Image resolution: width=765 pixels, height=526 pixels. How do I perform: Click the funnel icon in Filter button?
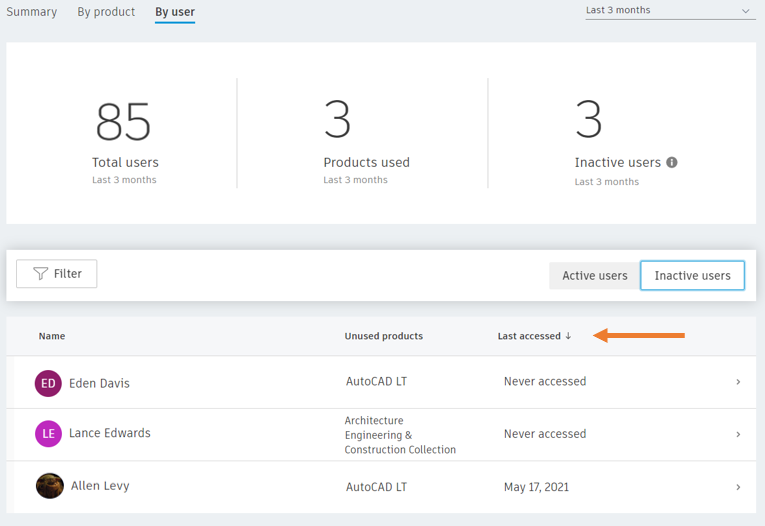[40, 274]
